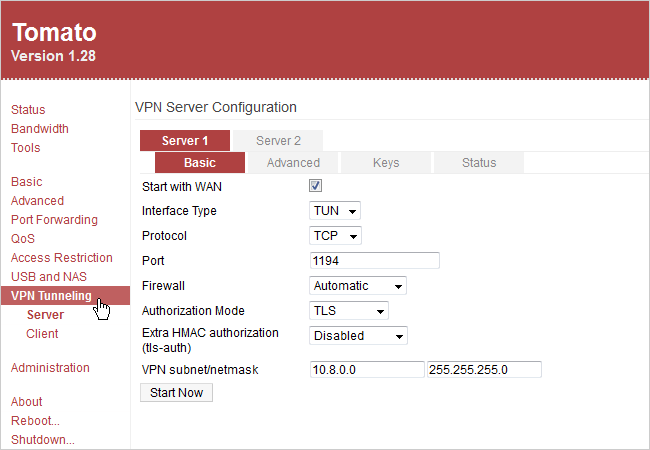Open the VPN Client subpage
The image size is (650, 450).
click(x=42, y=334)
